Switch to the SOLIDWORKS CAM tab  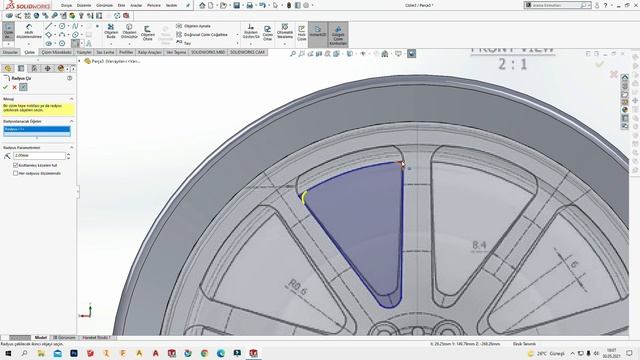[247, 52]
